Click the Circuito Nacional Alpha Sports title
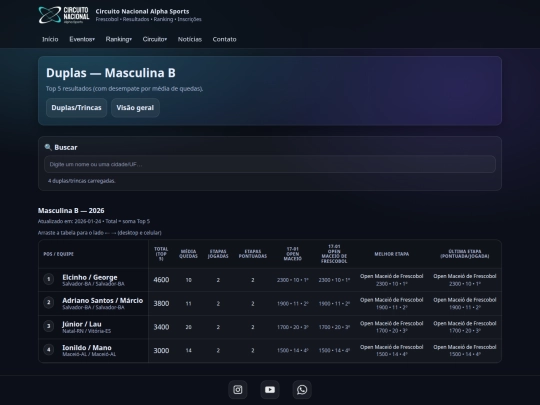The image size is (540, 405). [142, 11]
